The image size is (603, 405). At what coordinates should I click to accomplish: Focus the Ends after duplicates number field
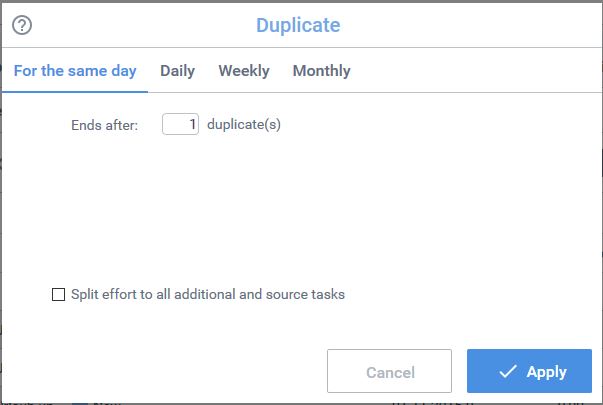pos(180,124)
